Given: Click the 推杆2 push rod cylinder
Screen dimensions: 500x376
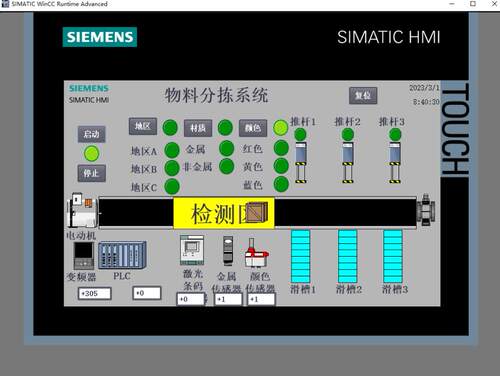Looking at the screenshot, I should 348,163.
